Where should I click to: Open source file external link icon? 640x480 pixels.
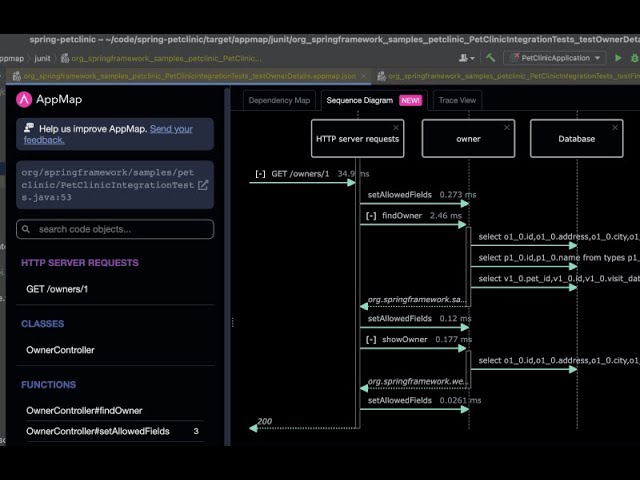pyautogui.click(x=203, y=185)
